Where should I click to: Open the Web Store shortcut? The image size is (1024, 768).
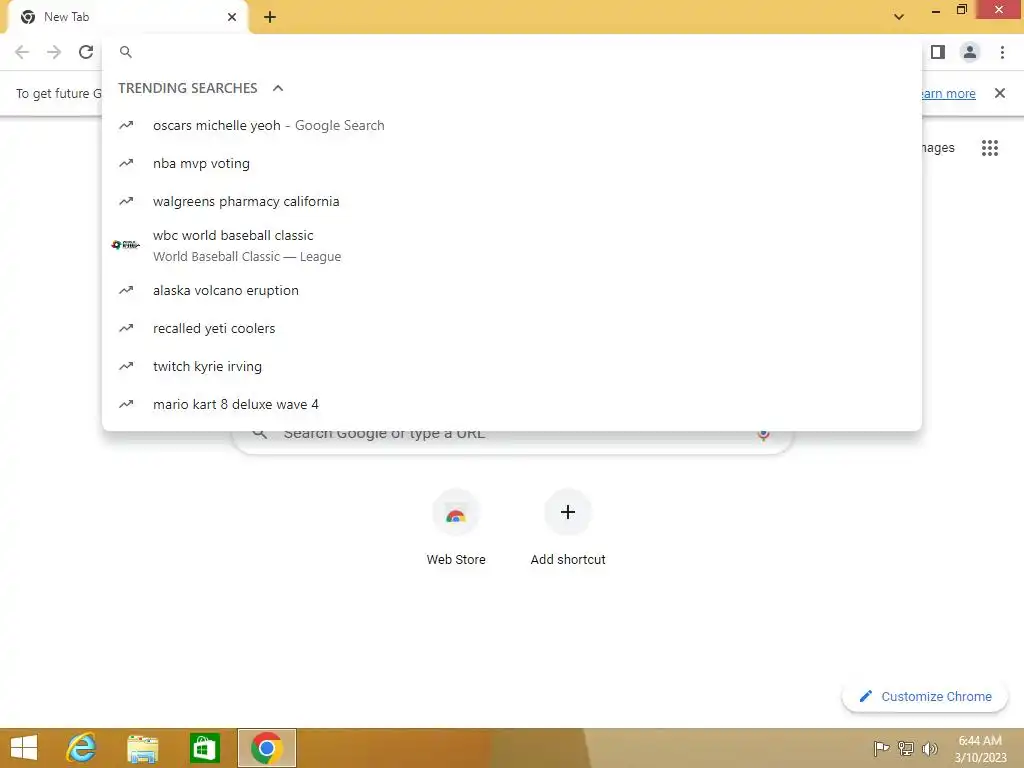point(456,528)
